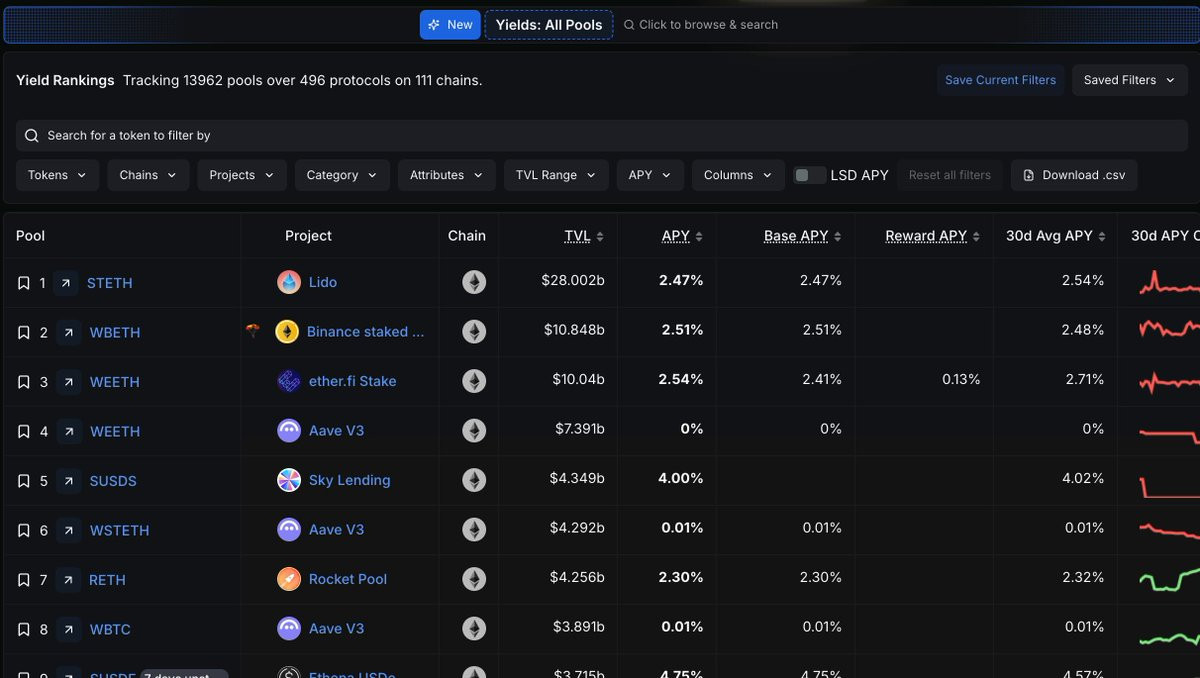Open the Sky Lending project link
Screen dimensions: 1200x678
coord(350,480)
